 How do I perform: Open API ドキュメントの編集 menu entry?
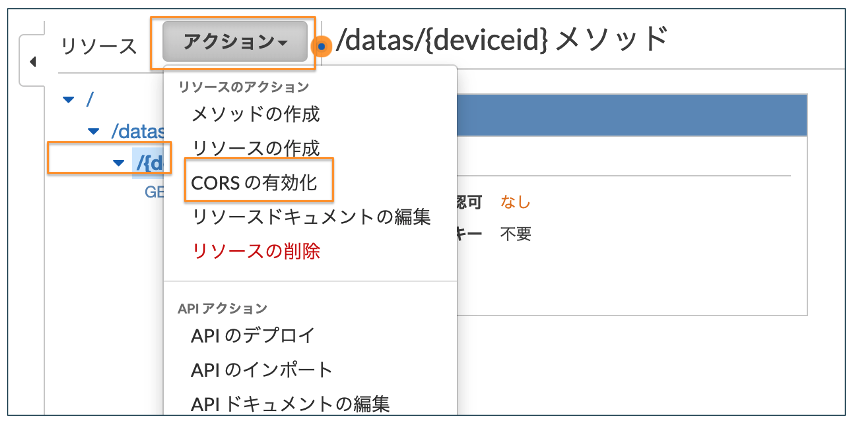click(x=290, y=404)
